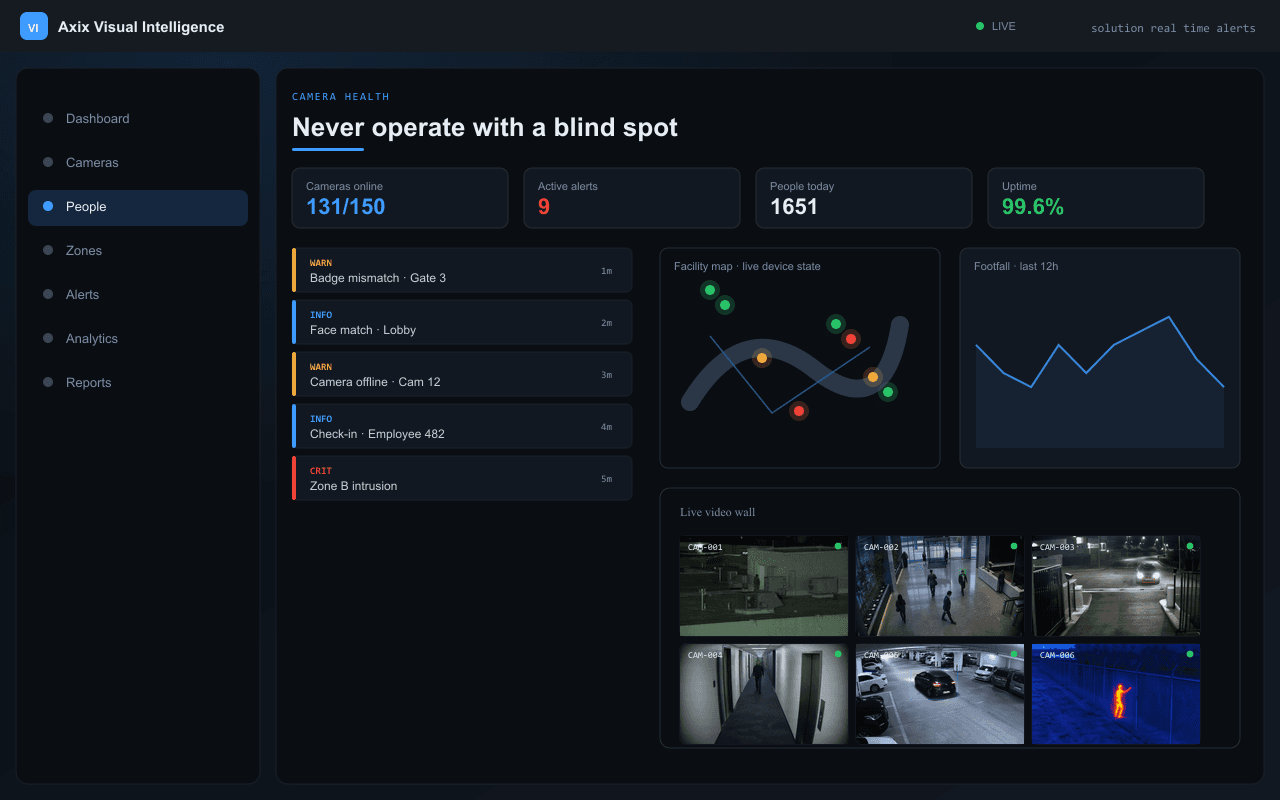Click the 'Never operate with a blind spot' heading
This screenshot has height=800, width=1280.
(485, 127)
